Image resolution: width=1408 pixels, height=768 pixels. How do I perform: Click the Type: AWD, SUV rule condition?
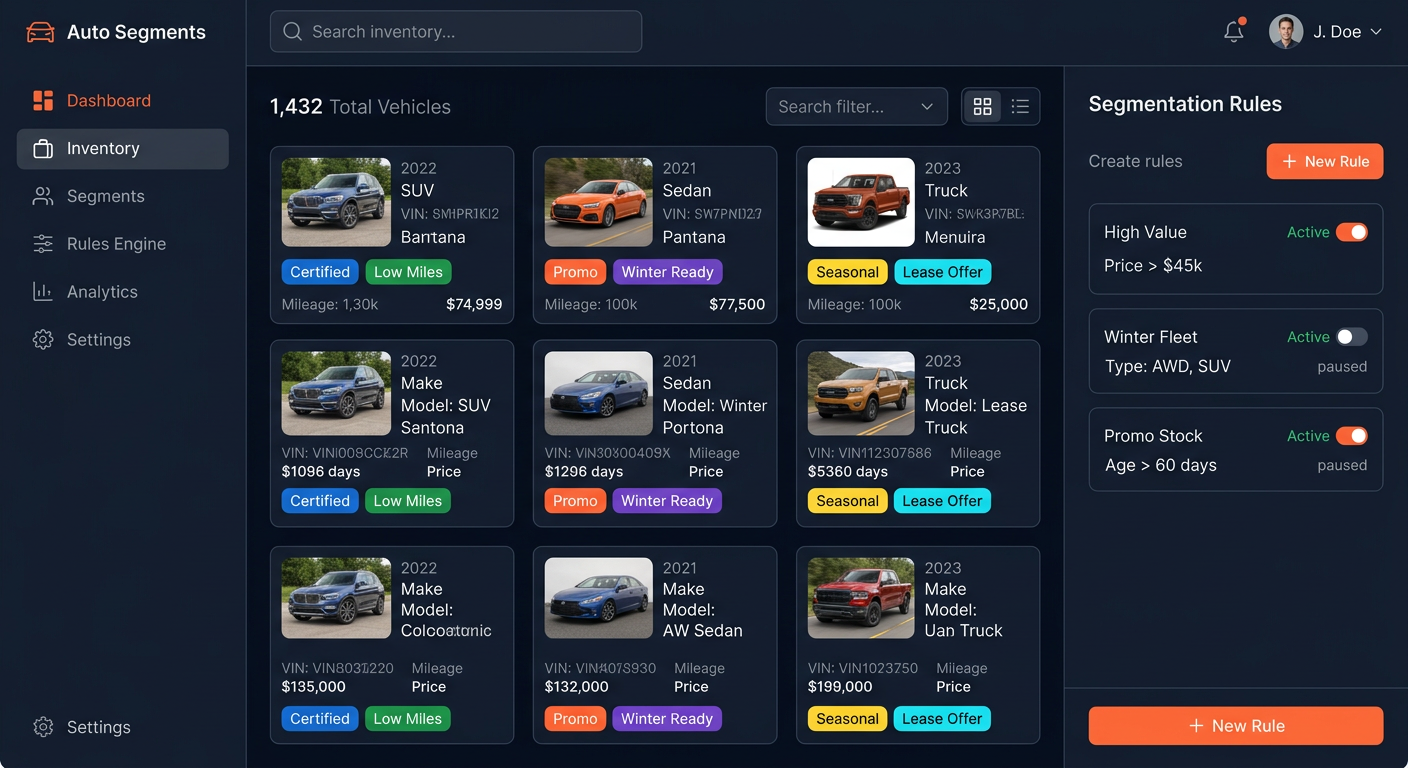[x=1167, y=366]
